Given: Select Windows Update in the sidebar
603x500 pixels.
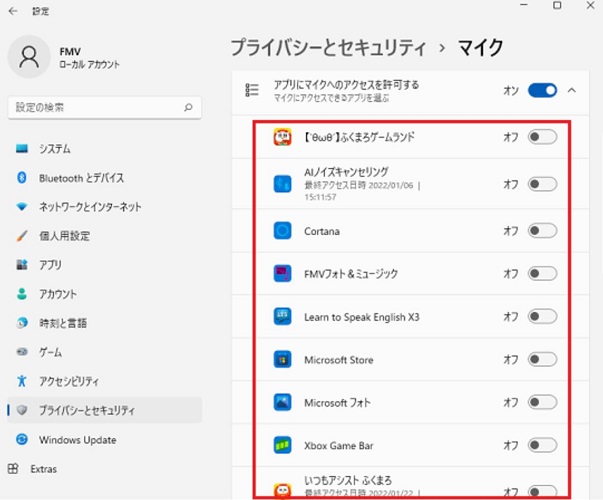Looking at the screenshot, I should coord(105,440).
